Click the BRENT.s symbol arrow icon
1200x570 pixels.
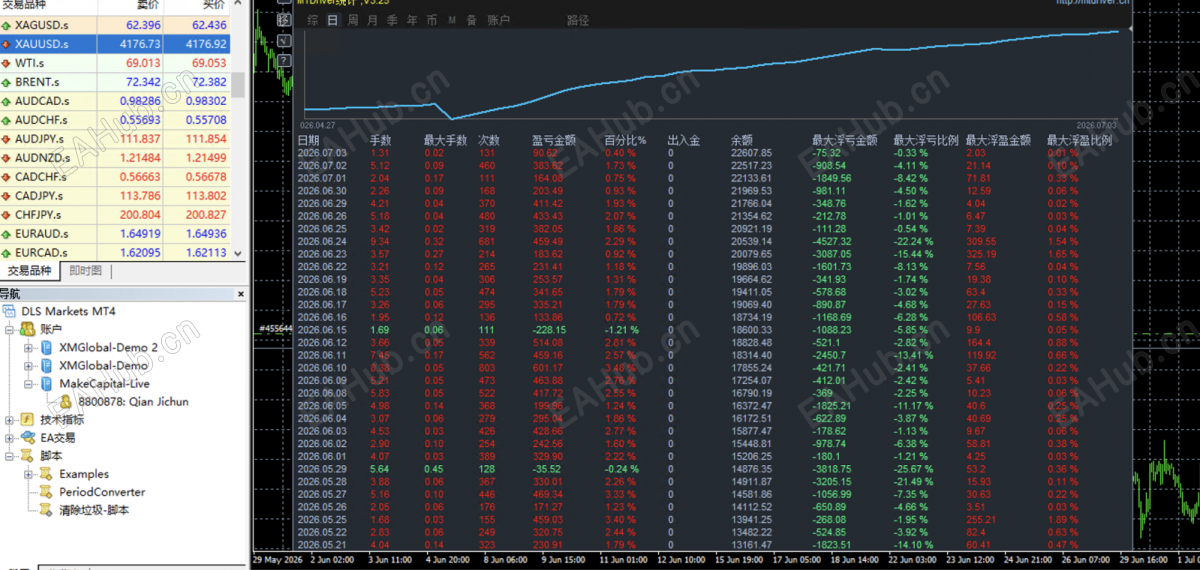7,82
